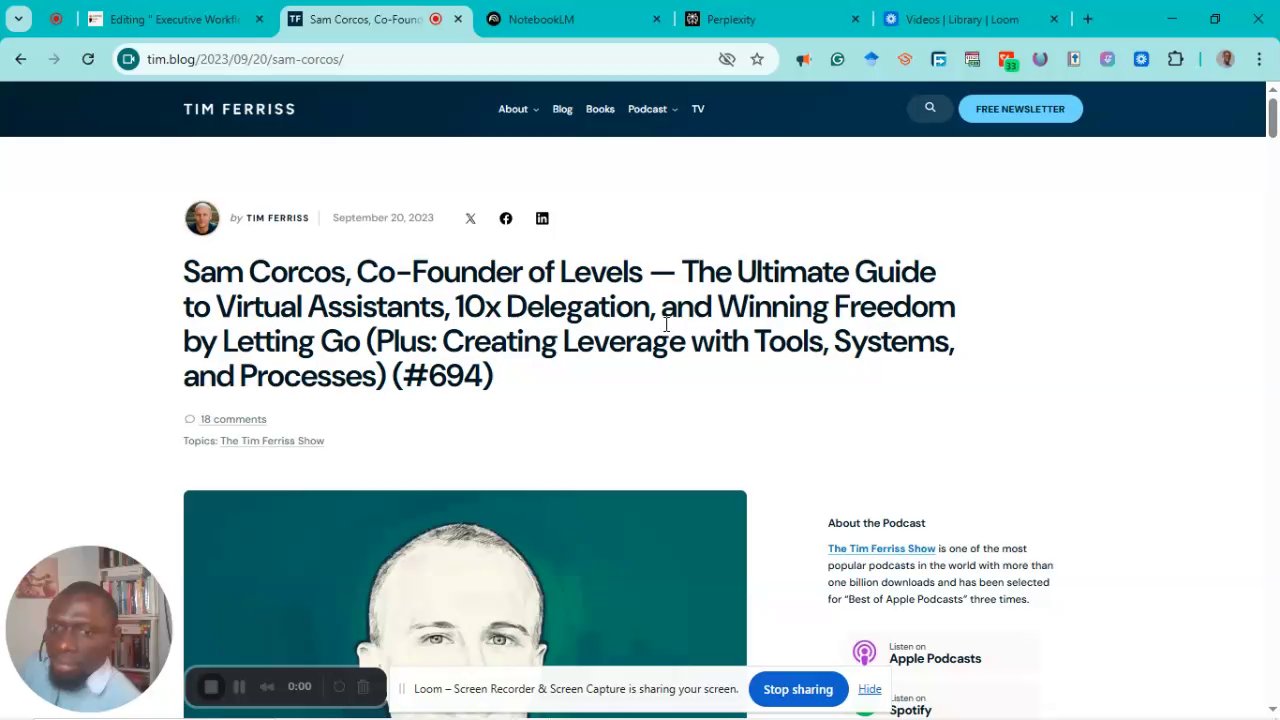The width and height of the screenshot is (1280, 720).
Task: Click the Free Newsletter button
Action: pyautogui.click(x=1020, y=109)
